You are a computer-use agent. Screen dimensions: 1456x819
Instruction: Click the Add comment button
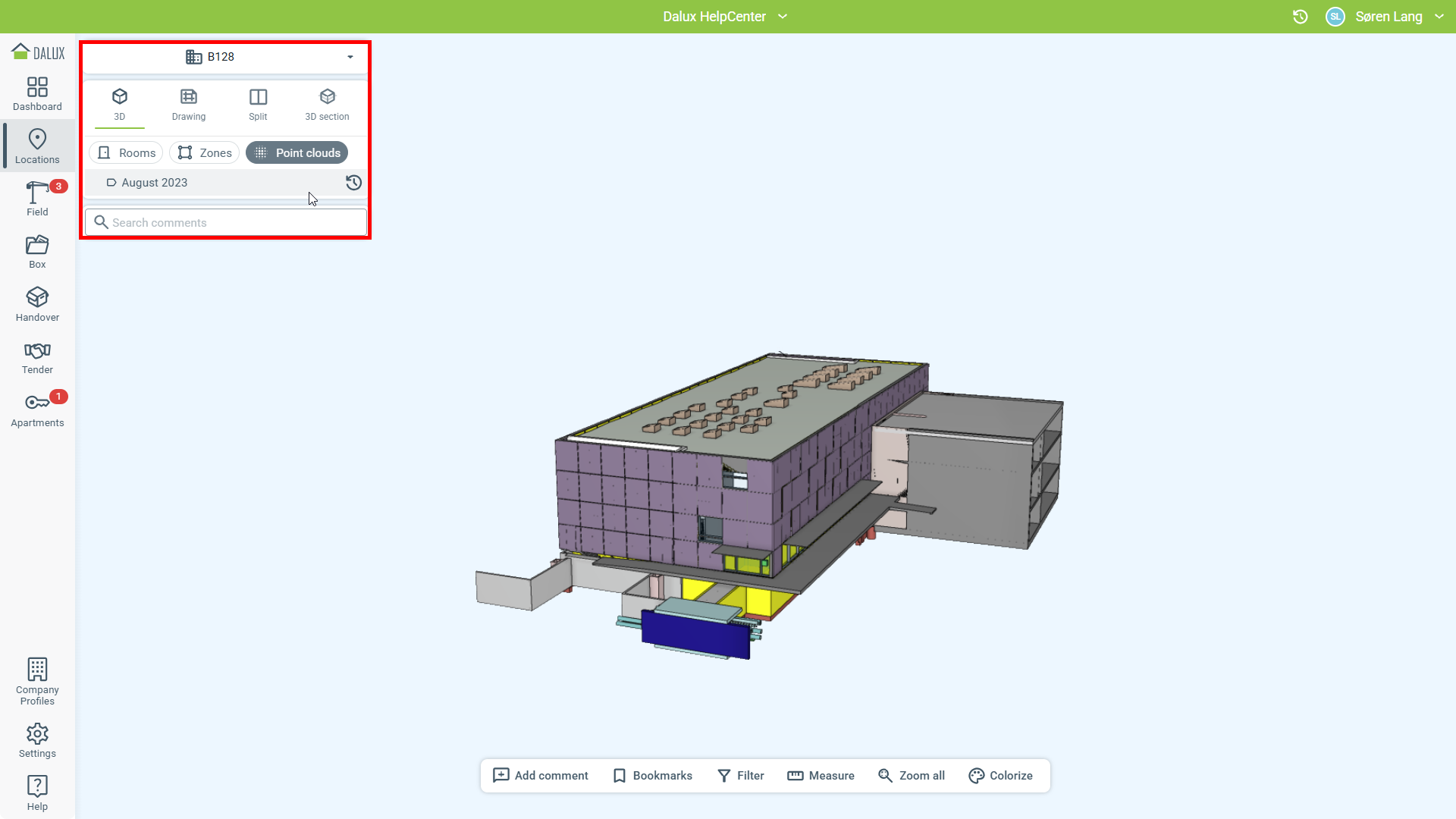(540, 776)
